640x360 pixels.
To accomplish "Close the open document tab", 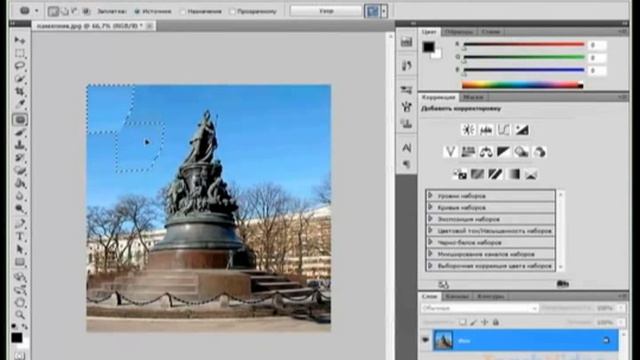I will pyautogui.click(x=150, y=26).
